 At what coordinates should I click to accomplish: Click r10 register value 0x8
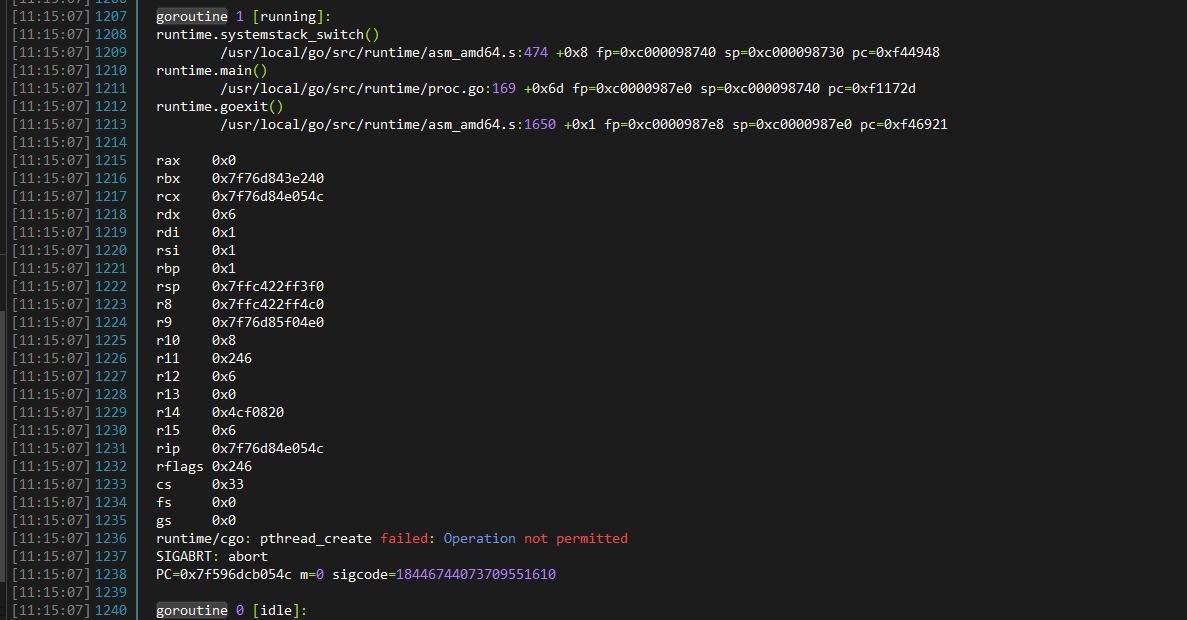[224, 341]
